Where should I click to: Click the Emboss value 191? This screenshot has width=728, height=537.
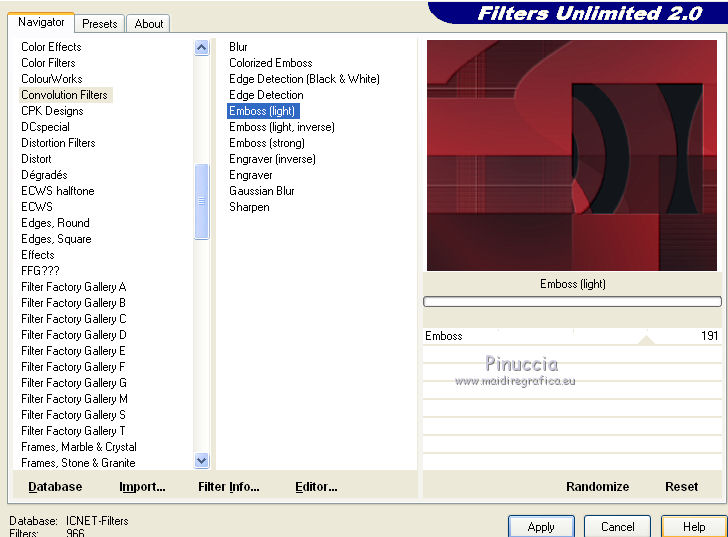pyautogui.click(x=709, y=336)
